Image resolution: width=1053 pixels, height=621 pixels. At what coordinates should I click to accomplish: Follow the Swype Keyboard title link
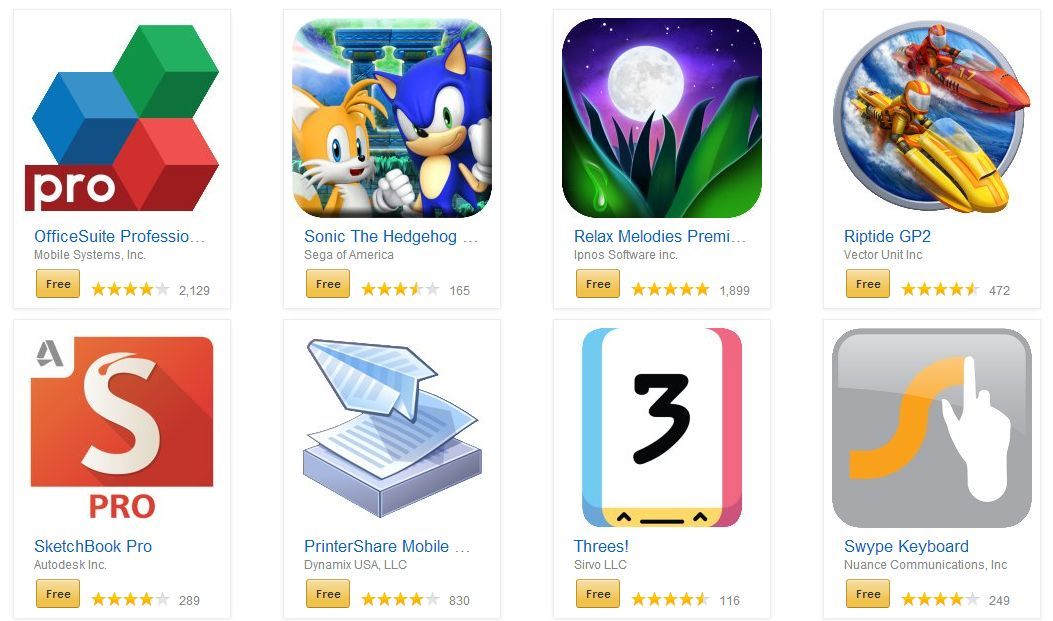(906, 546)
